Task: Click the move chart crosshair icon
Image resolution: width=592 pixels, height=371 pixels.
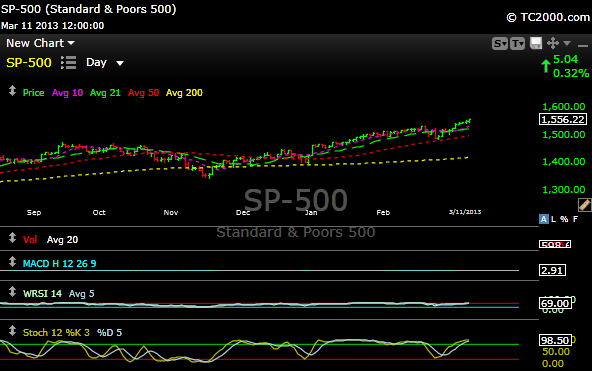Action: click(x=553, y=43)
